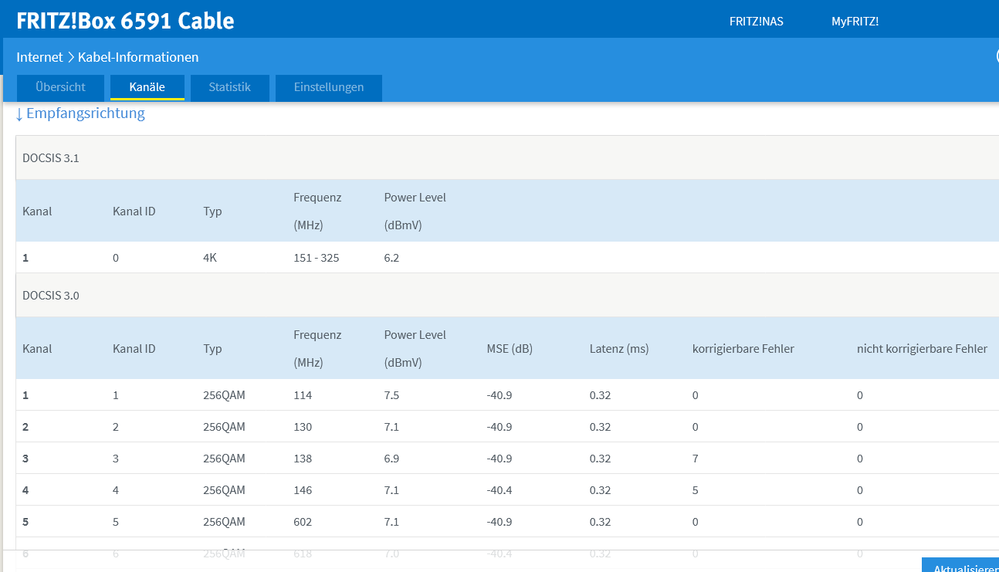Viewport: 999px width, 572px height.
Task: Open FRITZ!NAS link in header
Action: [756, 22]
